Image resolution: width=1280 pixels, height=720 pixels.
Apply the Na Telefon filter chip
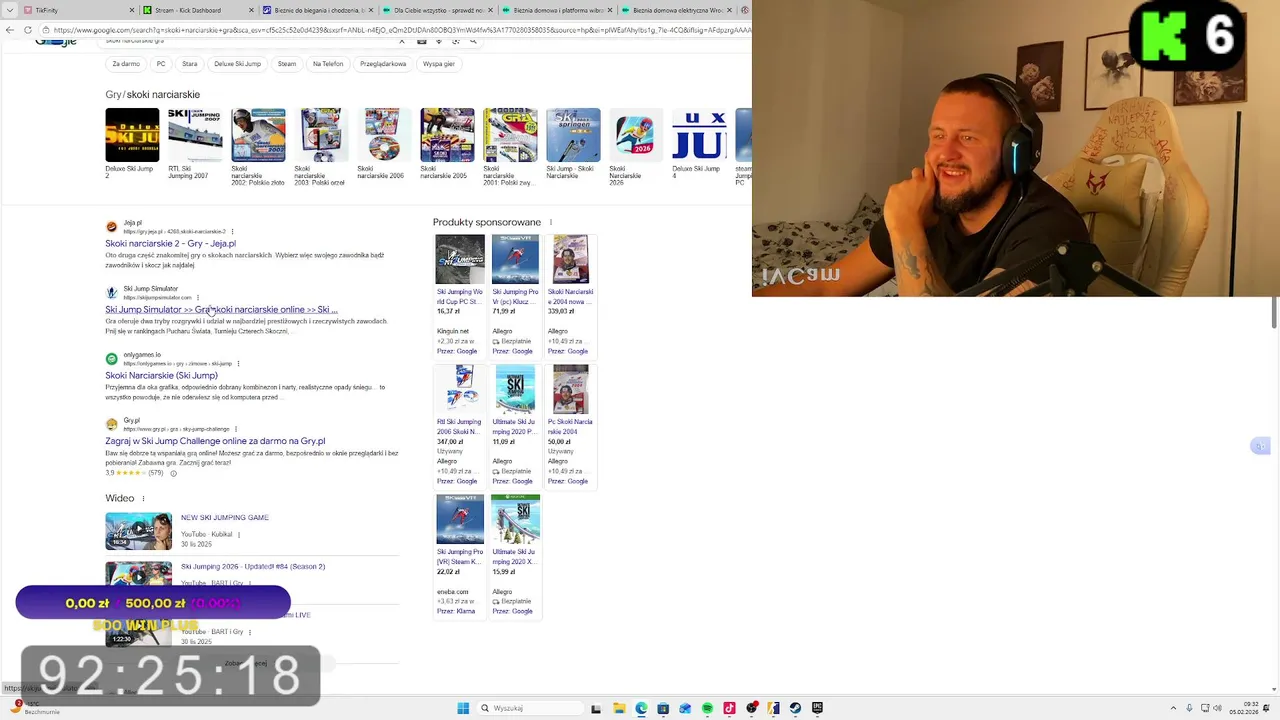[328, 64]
